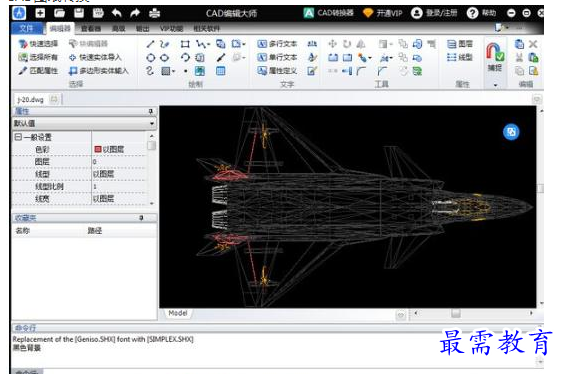This screenshot has width=561, height=374.
Task: Click the insert image icon
Action: 200,71
